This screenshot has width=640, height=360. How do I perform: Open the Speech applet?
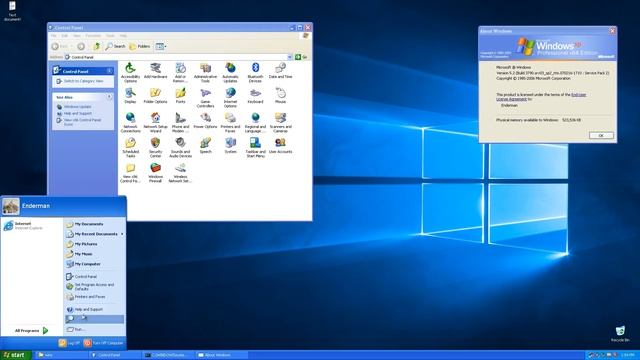(205, 145)
